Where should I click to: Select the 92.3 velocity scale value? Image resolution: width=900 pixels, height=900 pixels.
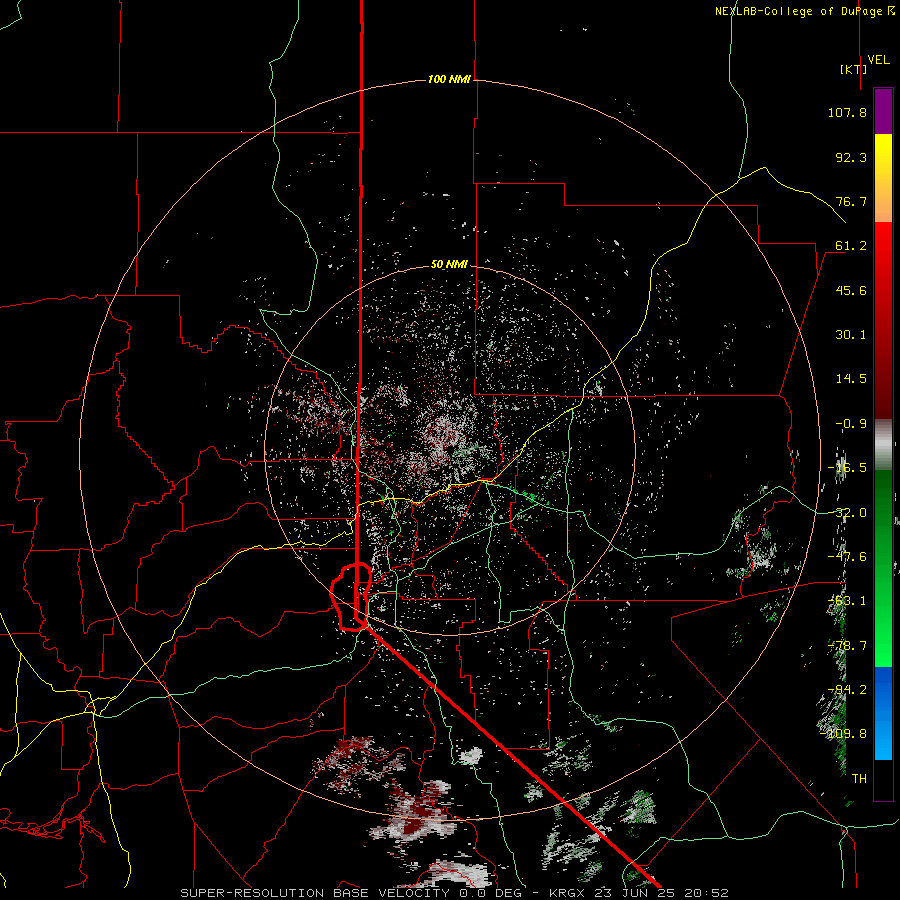(851, 157)
